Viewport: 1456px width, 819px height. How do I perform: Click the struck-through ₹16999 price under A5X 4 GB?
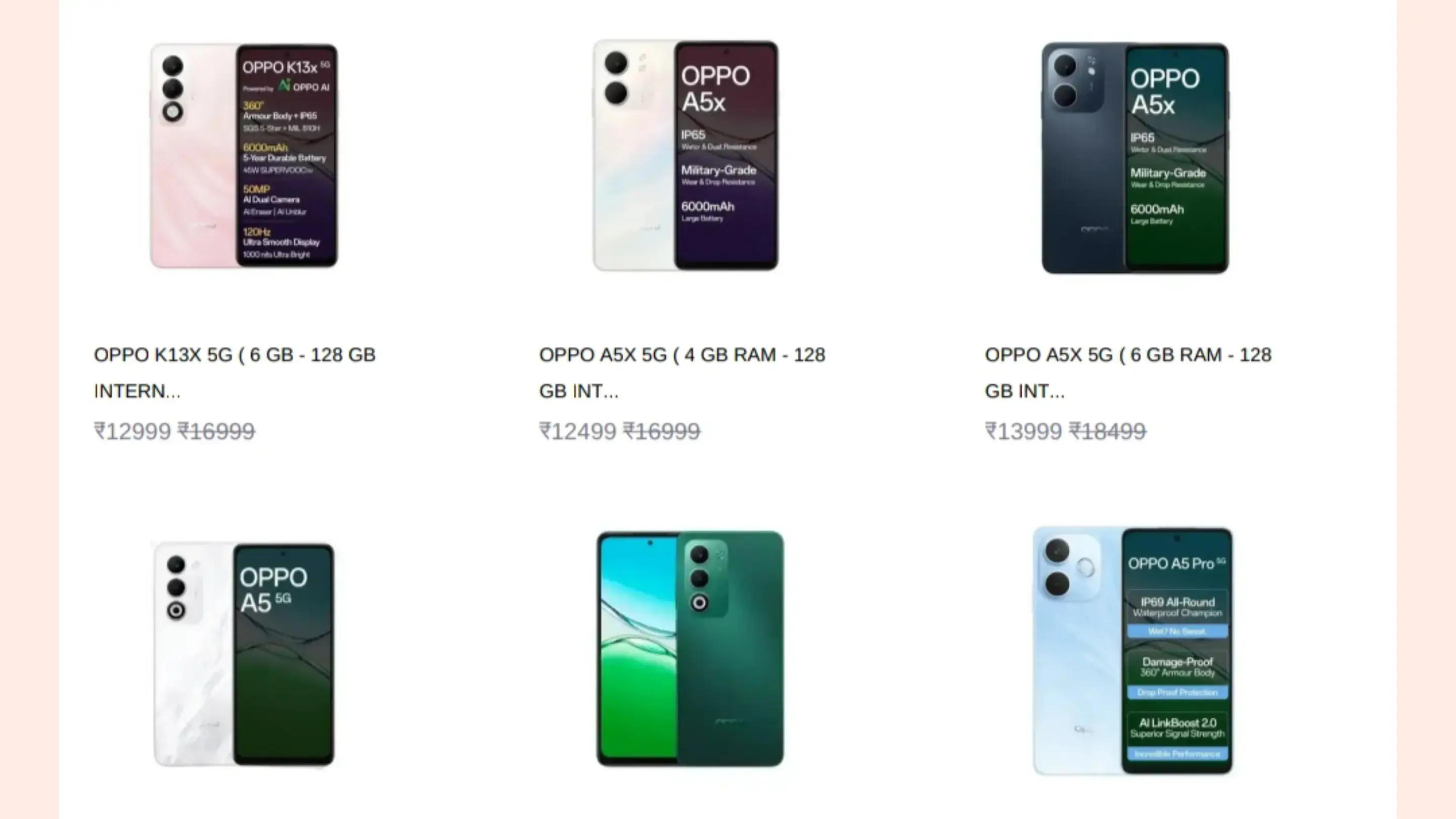[662, 431]
